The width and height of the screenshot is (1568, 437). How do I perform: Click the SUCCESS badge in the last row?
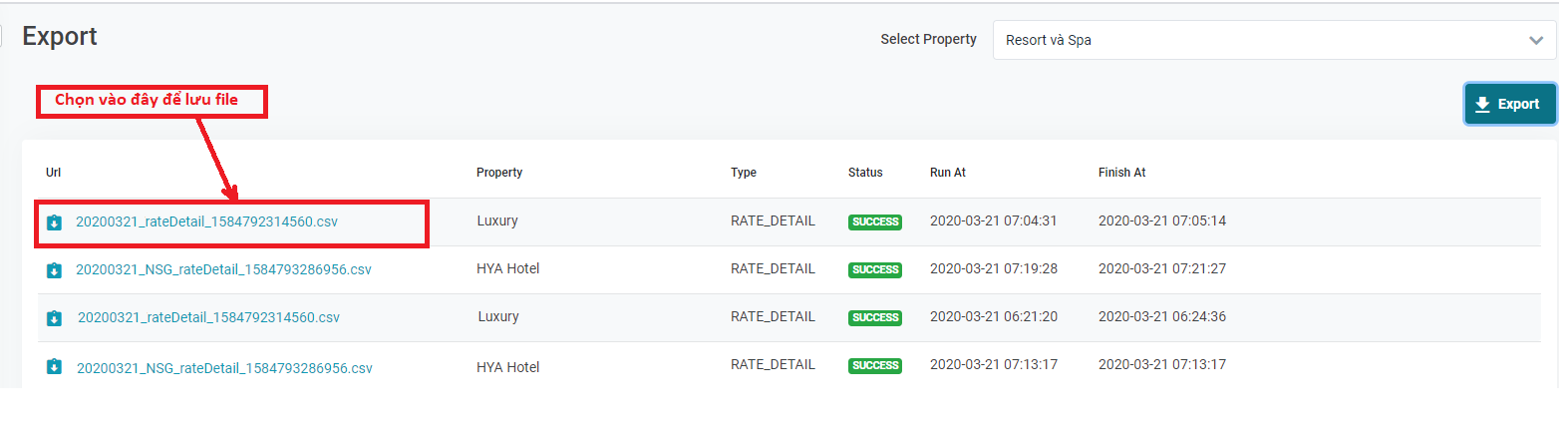click(x=875, y=365)
